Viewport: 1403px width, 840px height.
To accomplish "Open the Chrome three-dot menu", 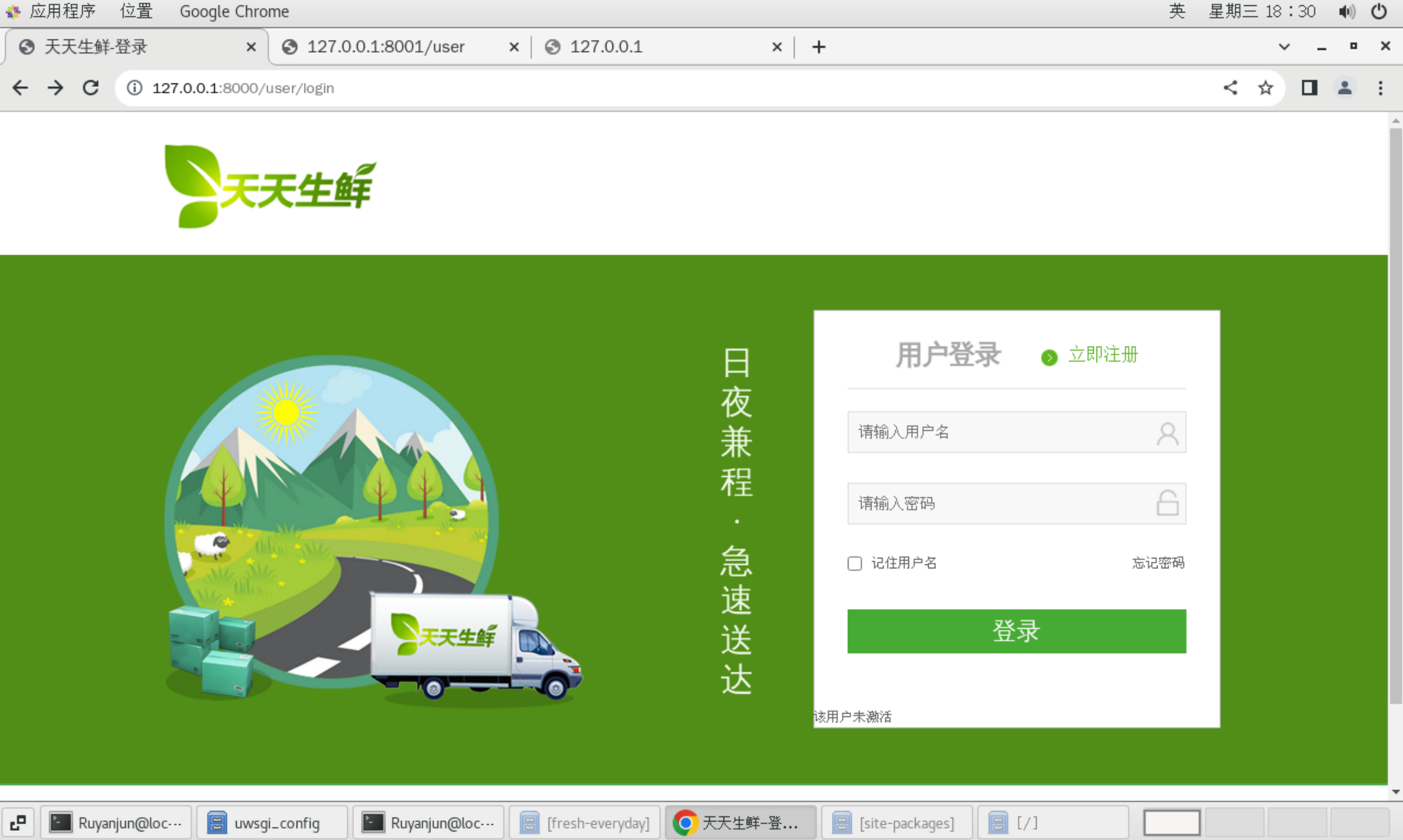I will coord(1381,87).
